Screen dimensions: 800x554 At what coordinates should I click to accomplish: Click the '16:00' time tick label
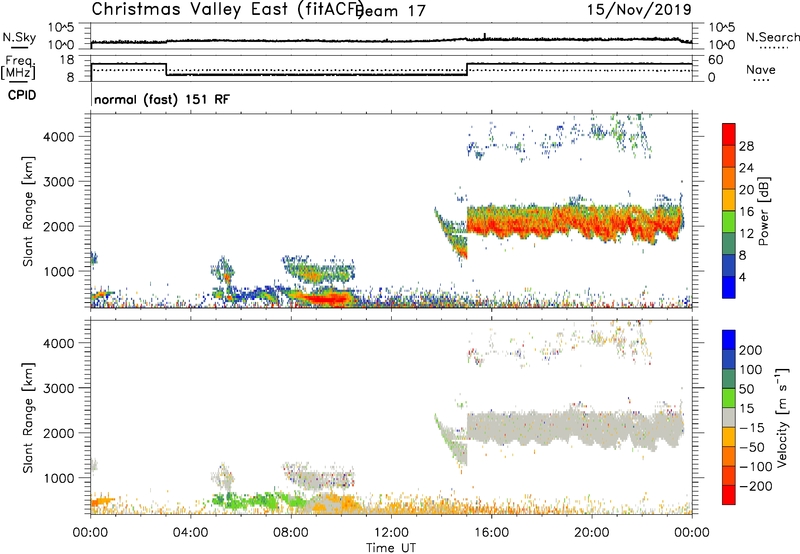[x=491, y=533]
